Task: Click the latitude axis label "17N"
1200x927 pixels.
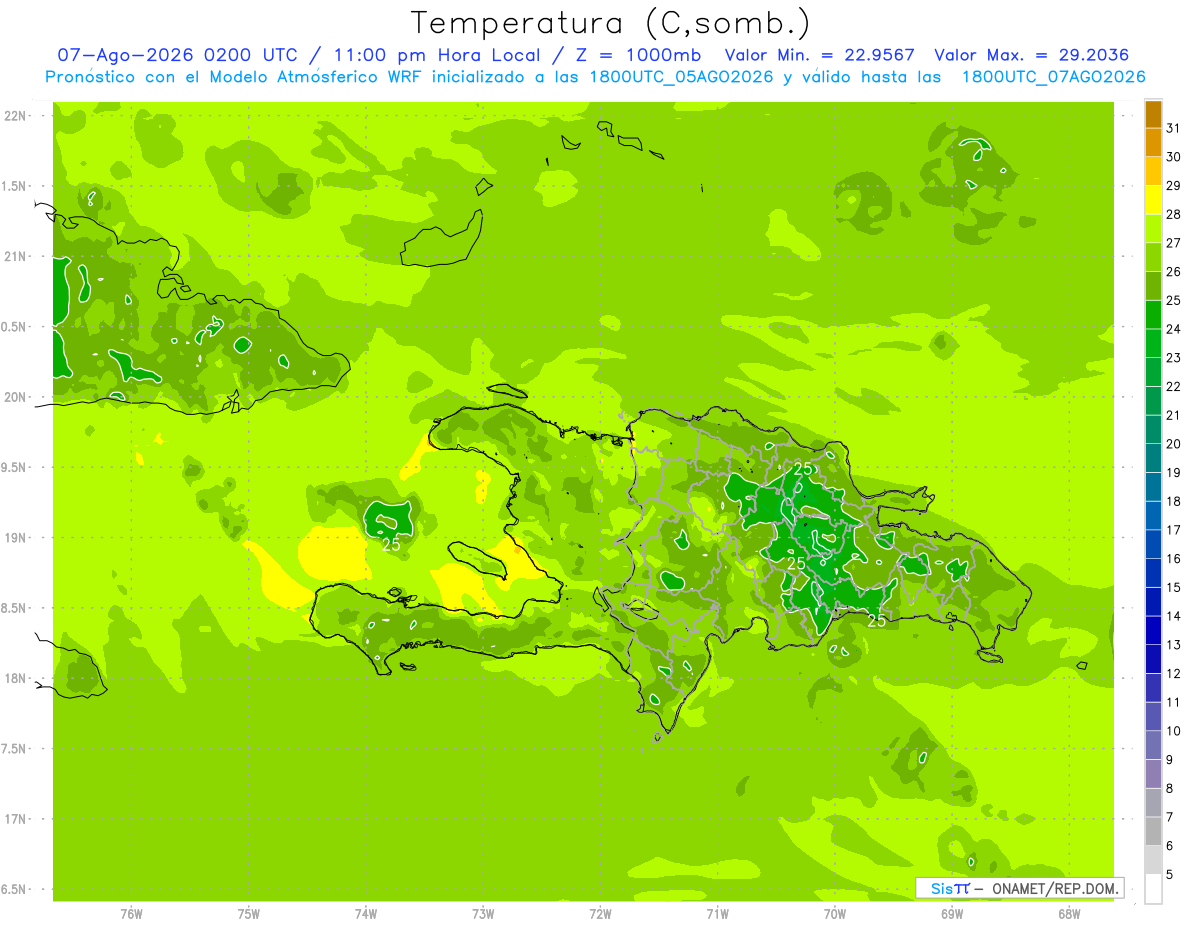Action: point(16,819)
